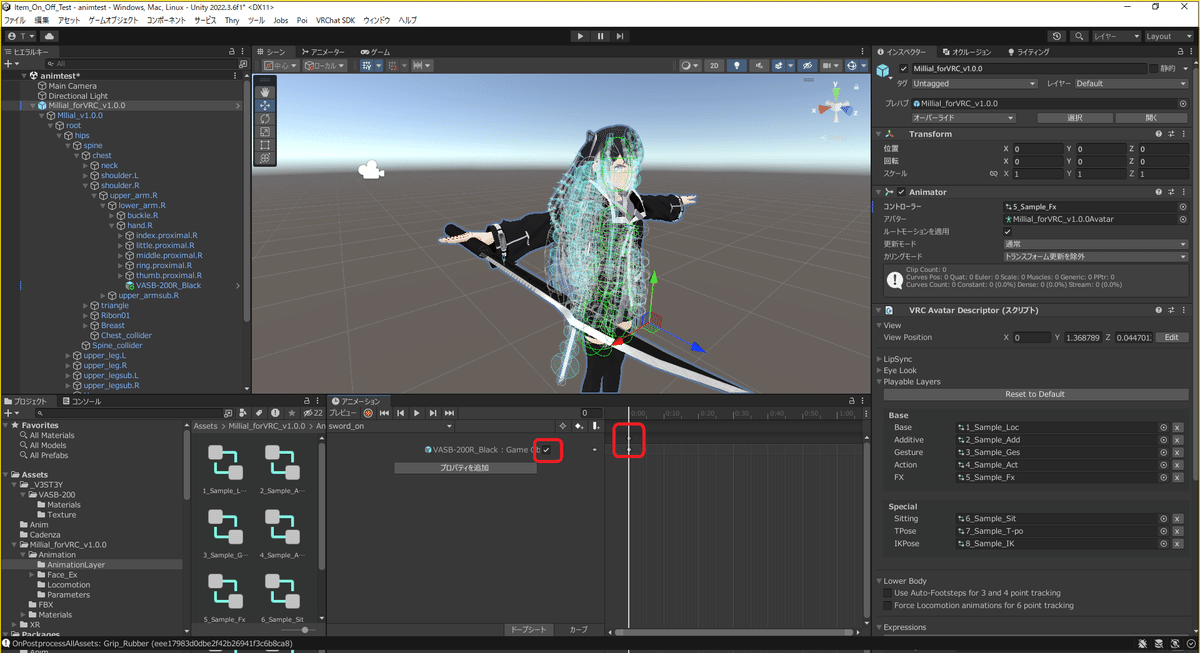Image resolution: width=1200 pixels, height=653 pixels.
Task: Click the editor Play button
Action: (580, 36)
